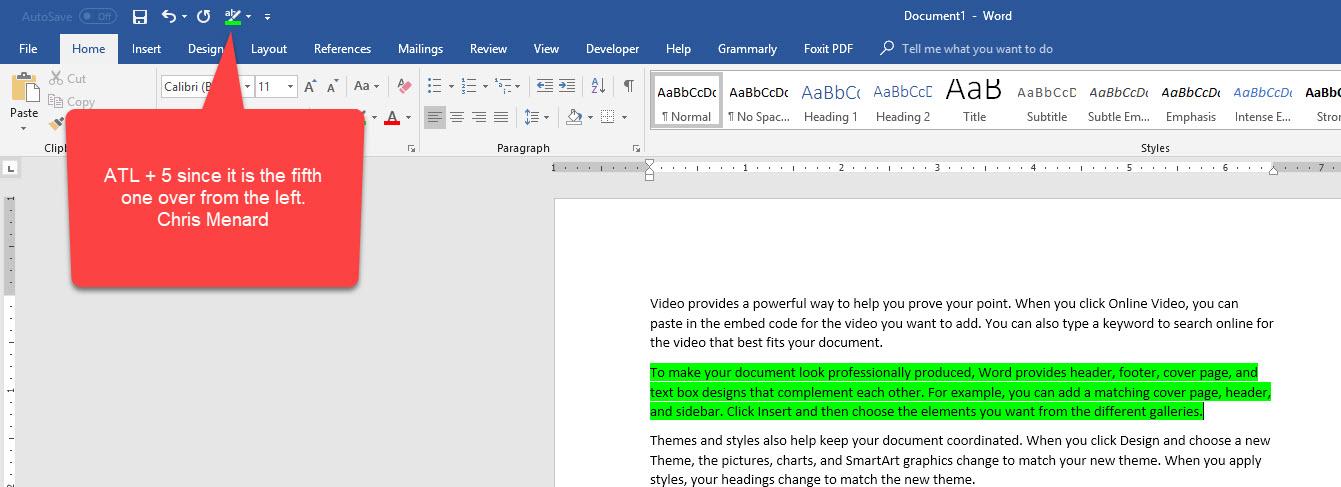Open the font size dropdown arrow
1341x487 pixels.
290,87
